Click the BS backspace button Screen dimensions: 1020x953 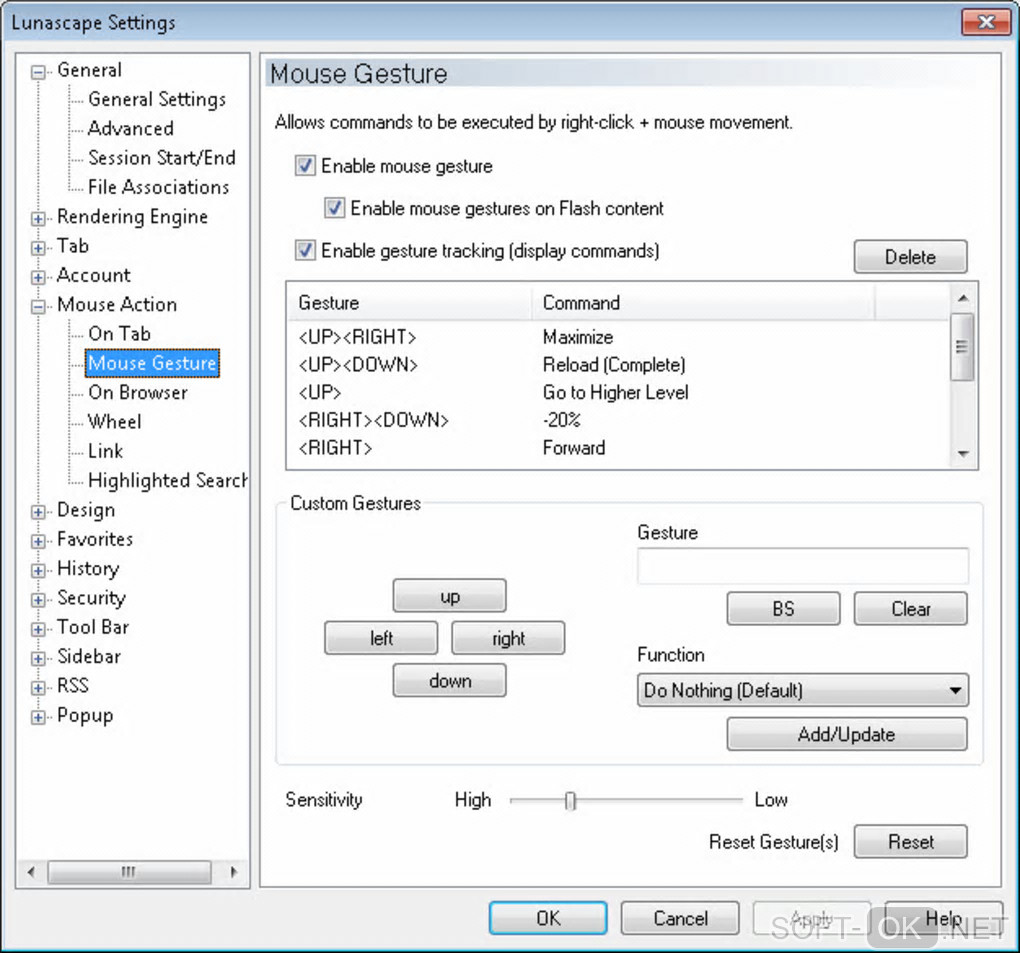tap(783, 609)
